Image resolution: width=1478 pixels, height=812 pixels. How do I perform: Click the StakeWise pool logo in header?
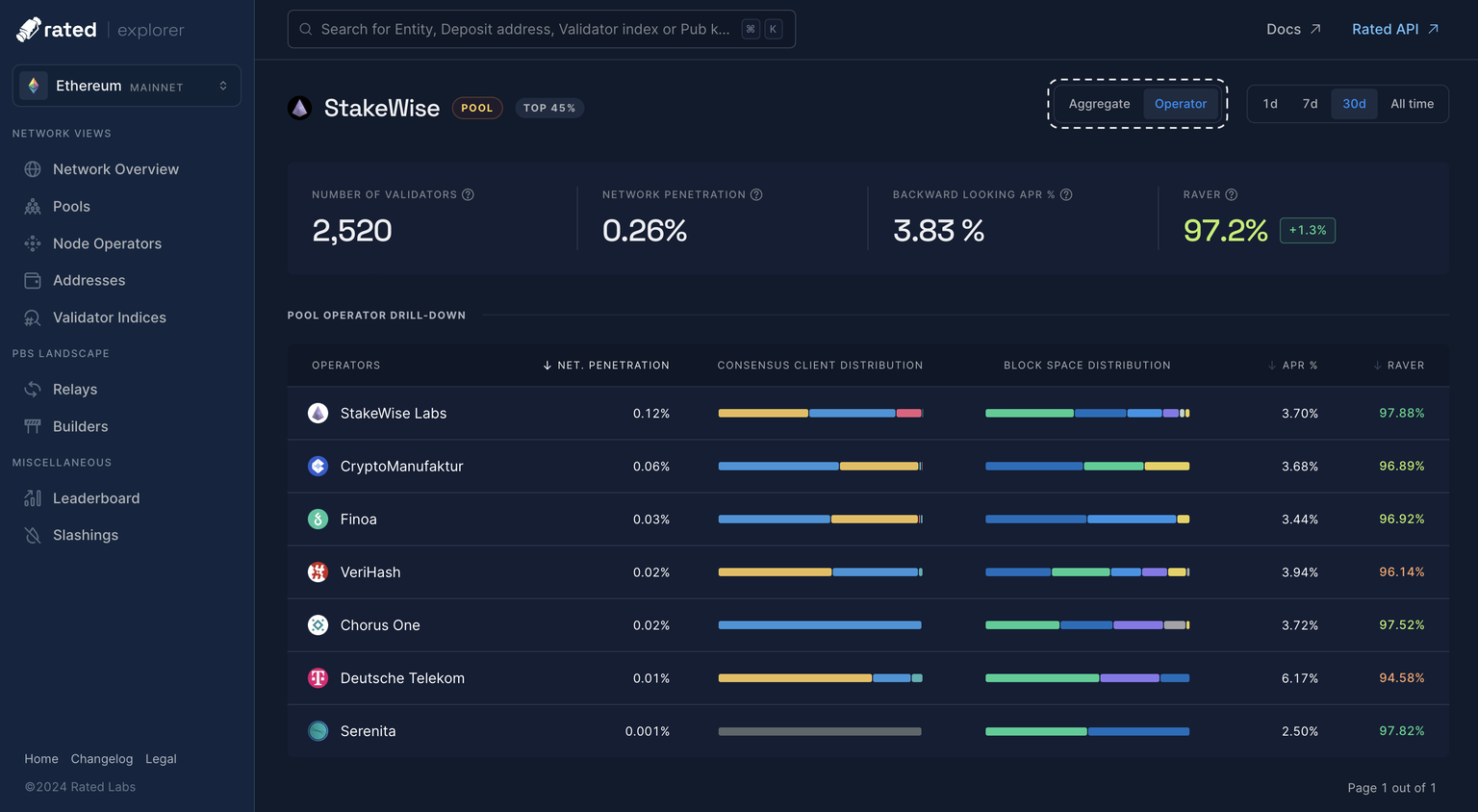point(299,108)
